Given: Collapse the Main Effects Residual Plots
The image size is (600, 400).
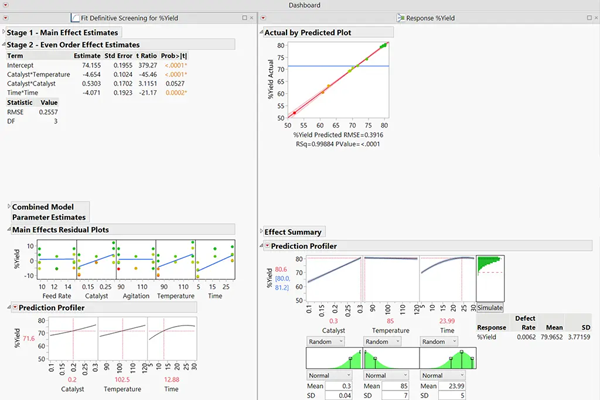Looking at the screenshot, I should [x=4, y=230].
